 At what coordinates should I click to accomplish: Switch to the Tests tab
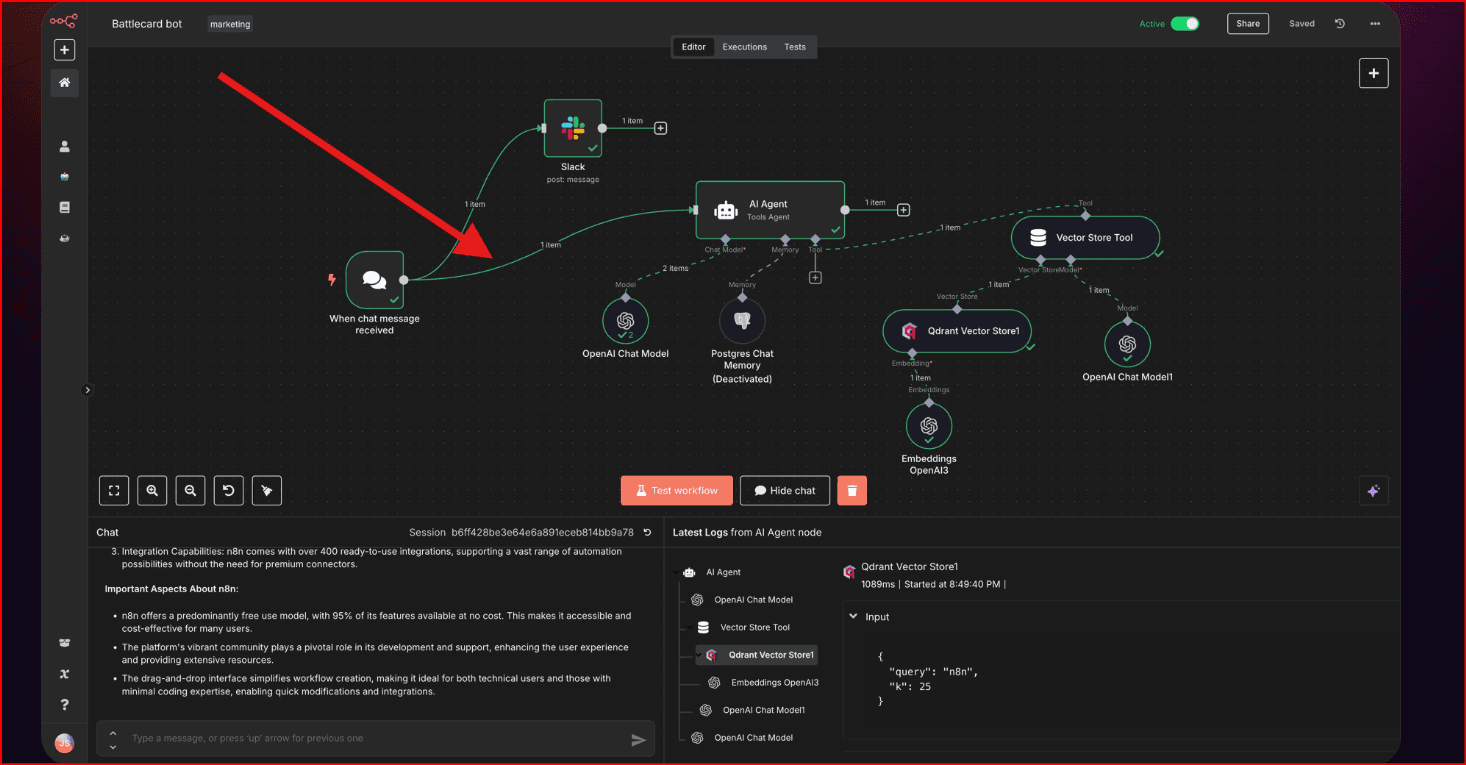point(795,47)
